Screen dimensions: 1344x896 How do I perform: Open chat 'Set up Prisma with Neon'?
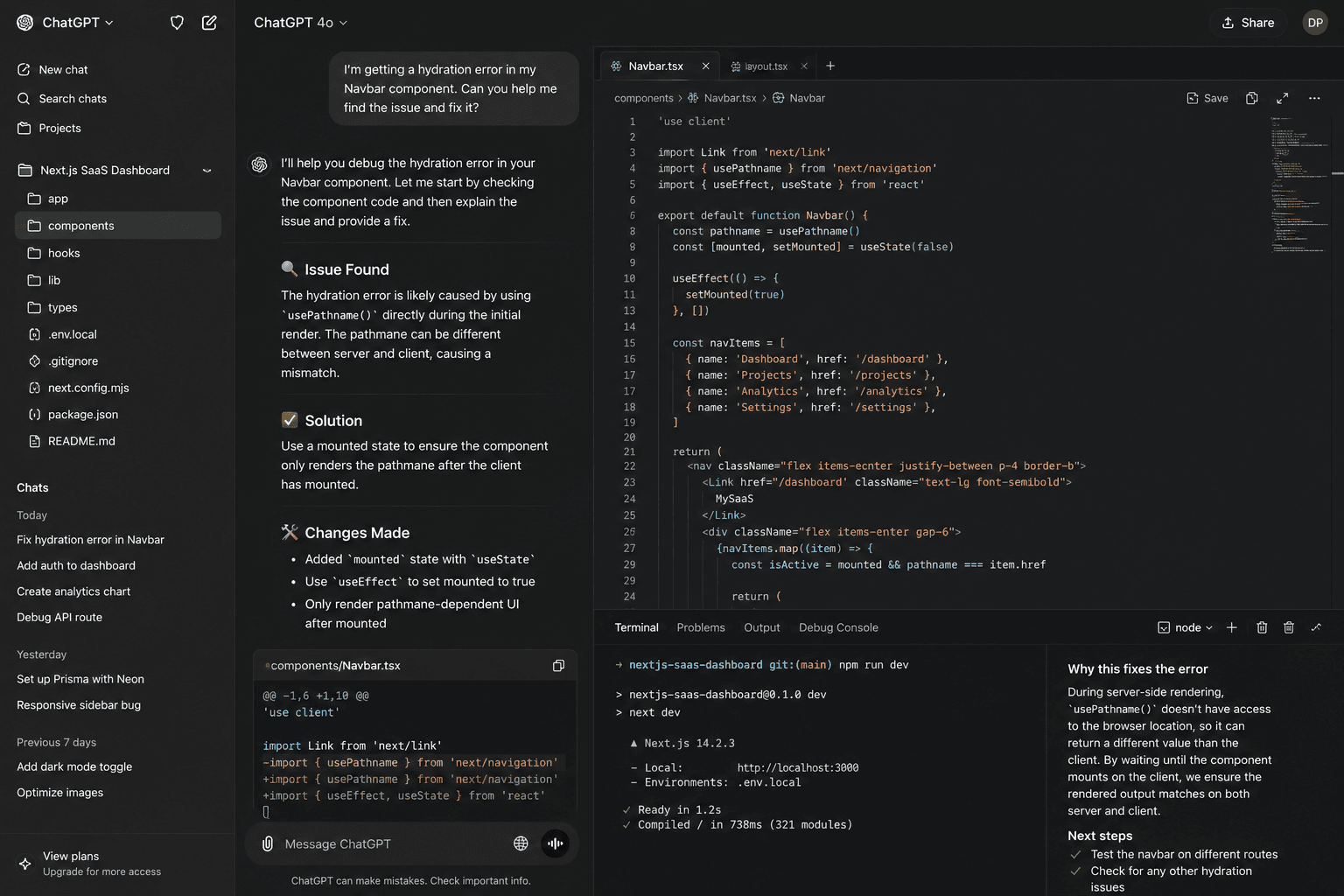pos(80,679)
